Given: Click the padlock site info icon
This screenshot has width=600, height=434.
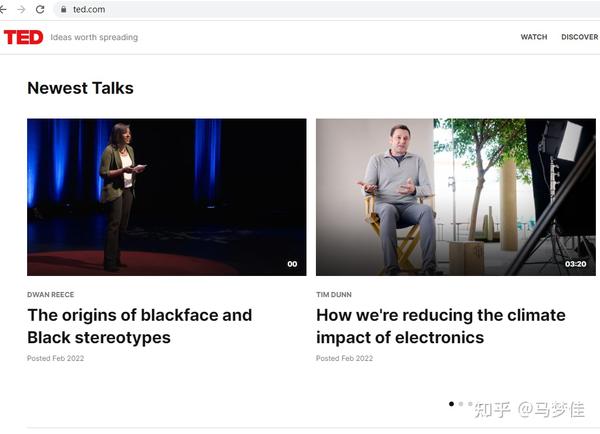Looking at the screenshot, I should pyautogui.click(x=63, y=9).
